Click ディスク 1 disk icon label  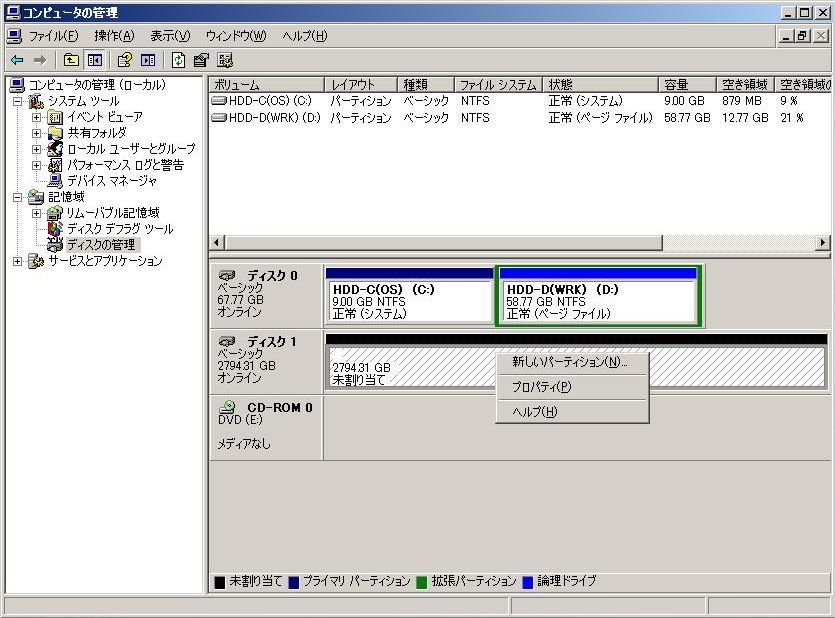click(x=227, y=342)
